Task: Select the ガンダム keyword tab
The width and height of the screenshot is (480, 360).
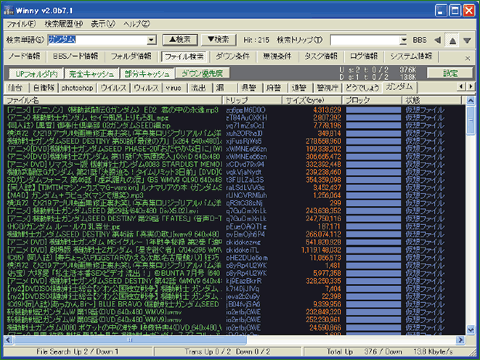Action: click(x=399, y=87)
